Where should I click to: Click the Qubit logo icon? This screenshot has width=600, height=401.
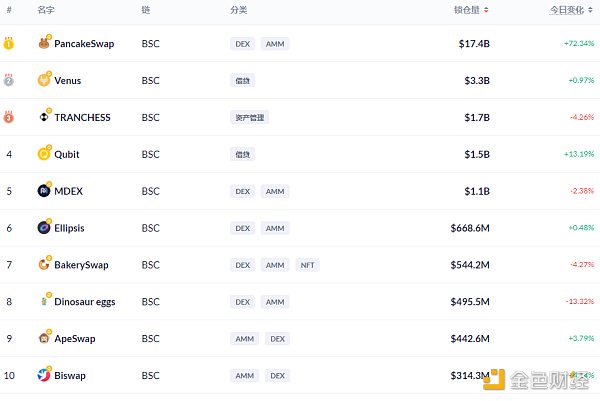[44, 154]
